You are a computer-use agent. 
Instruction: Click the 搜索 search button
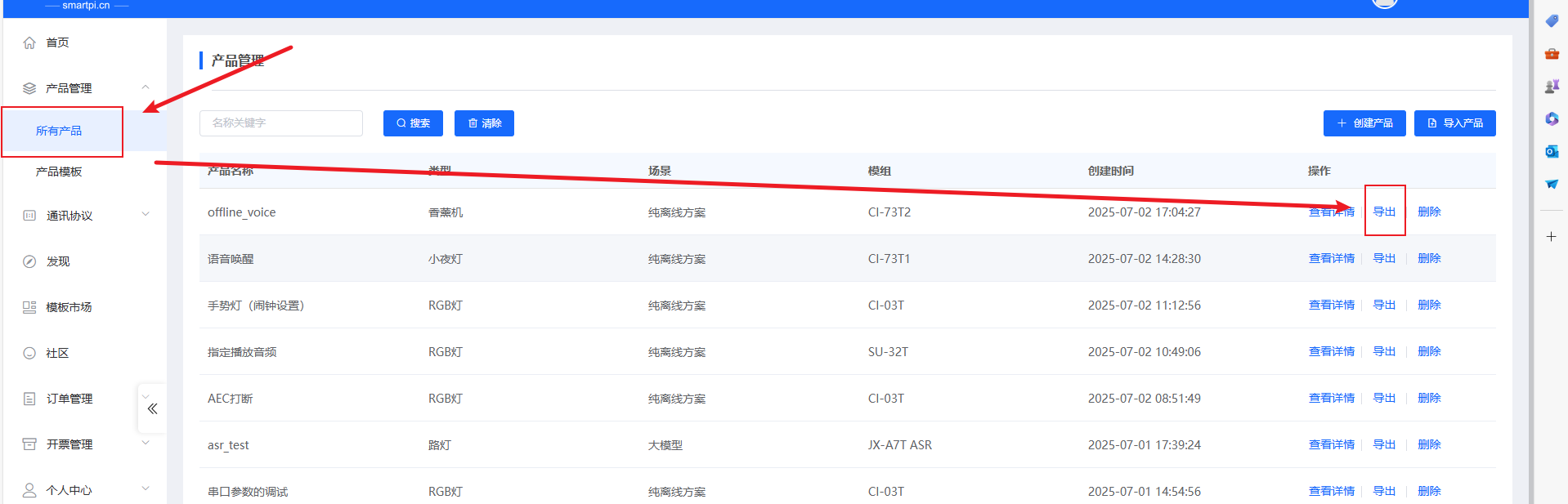click(x=413, y=123)
